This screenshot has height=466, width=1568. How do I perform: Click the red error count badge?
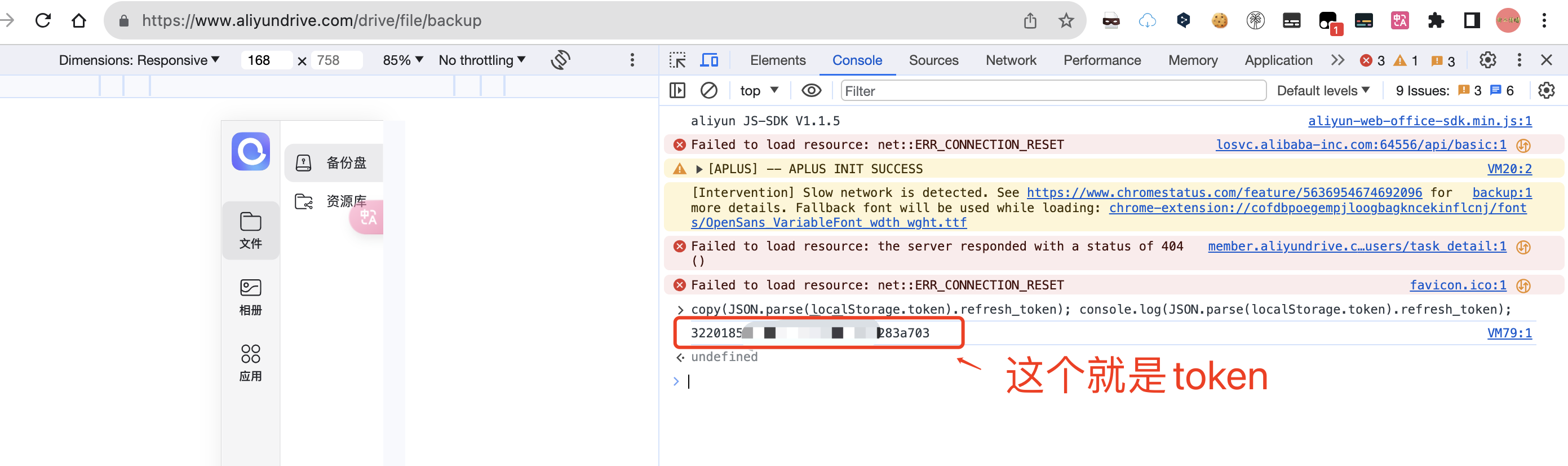point(1372,60)
